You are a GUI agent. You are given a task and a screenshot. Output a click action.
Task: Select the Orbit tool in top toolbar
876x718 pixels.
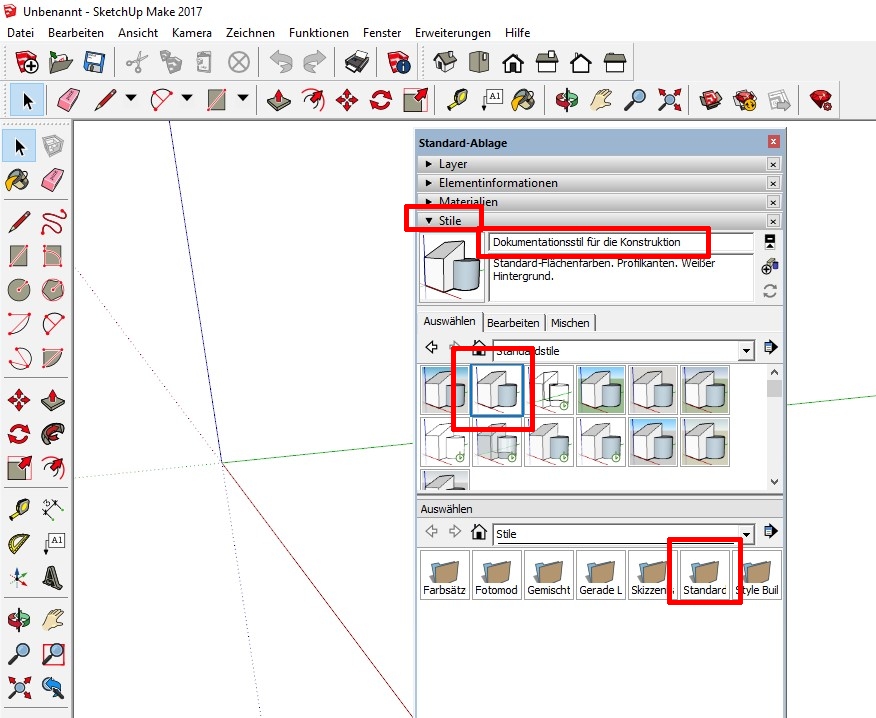pos(567,99)
